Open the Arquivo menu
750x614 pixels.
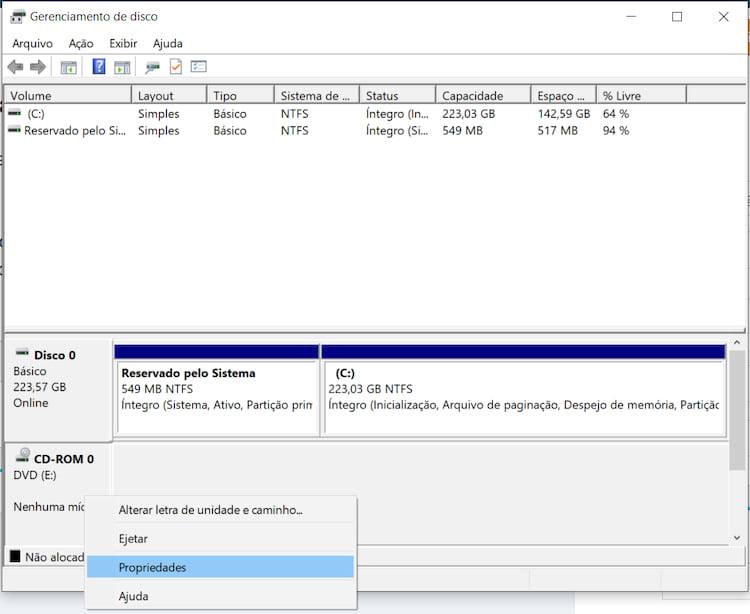coord(33,44)
